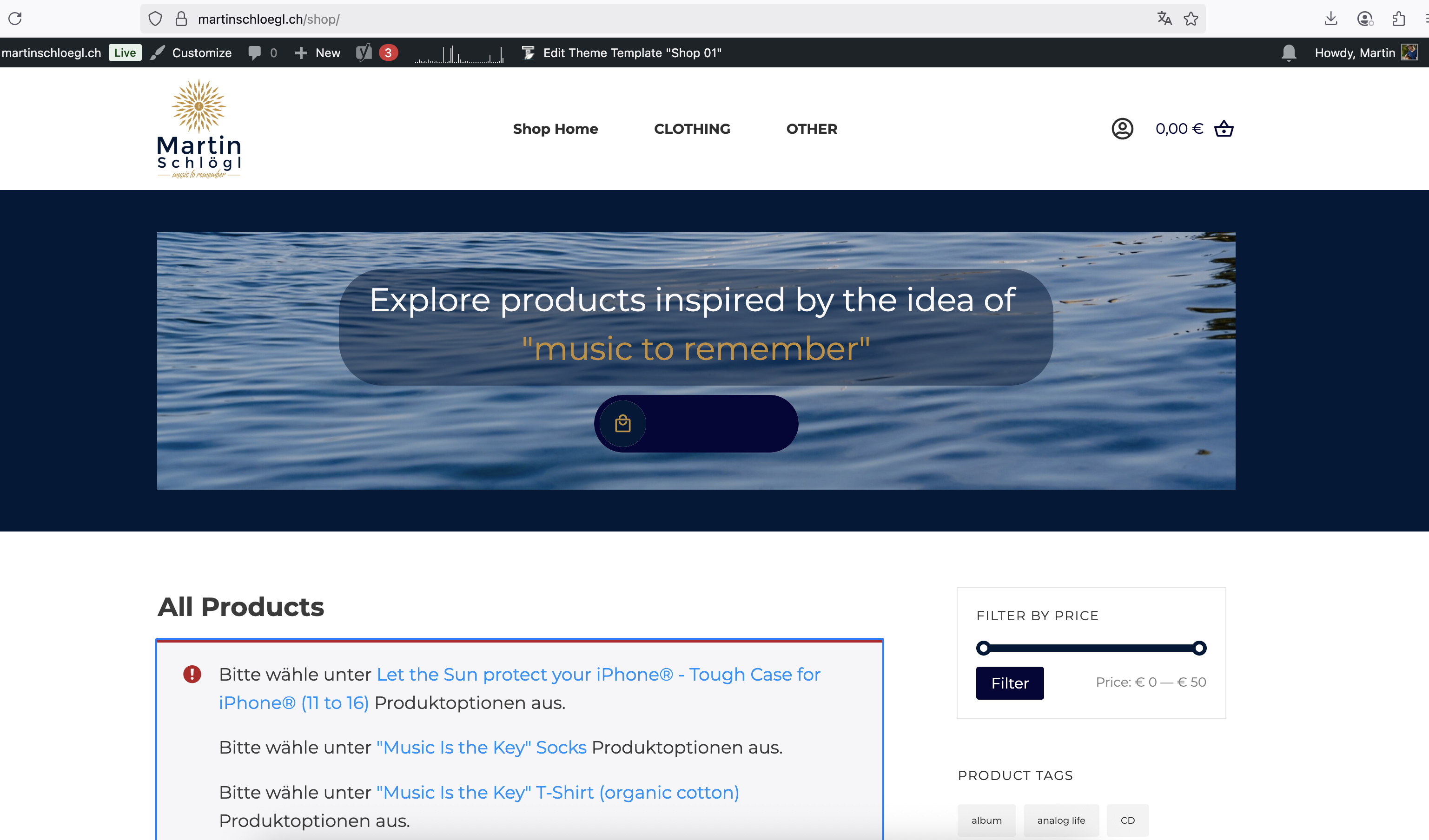Bookmark this page with the star icon
Viewport: 1429px width, 840px height.
(1191, 19)
